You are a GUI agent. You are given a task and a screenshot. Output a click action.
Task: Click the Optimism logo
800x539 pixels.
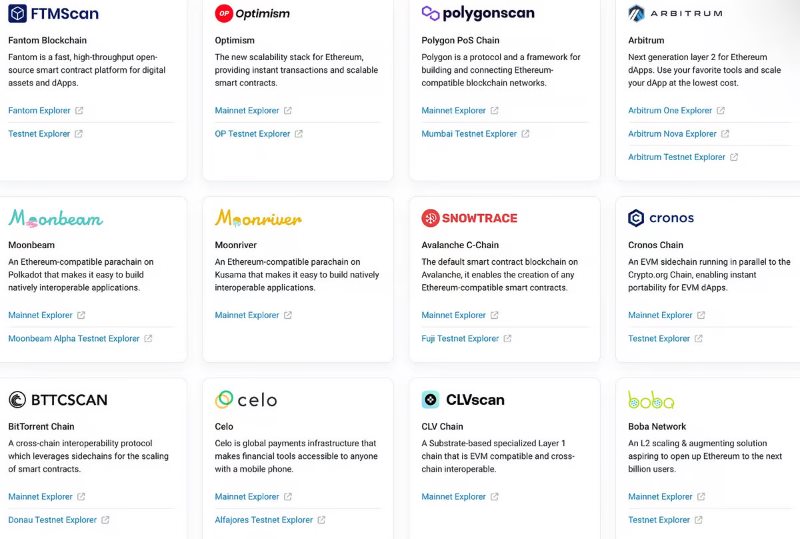252,14
